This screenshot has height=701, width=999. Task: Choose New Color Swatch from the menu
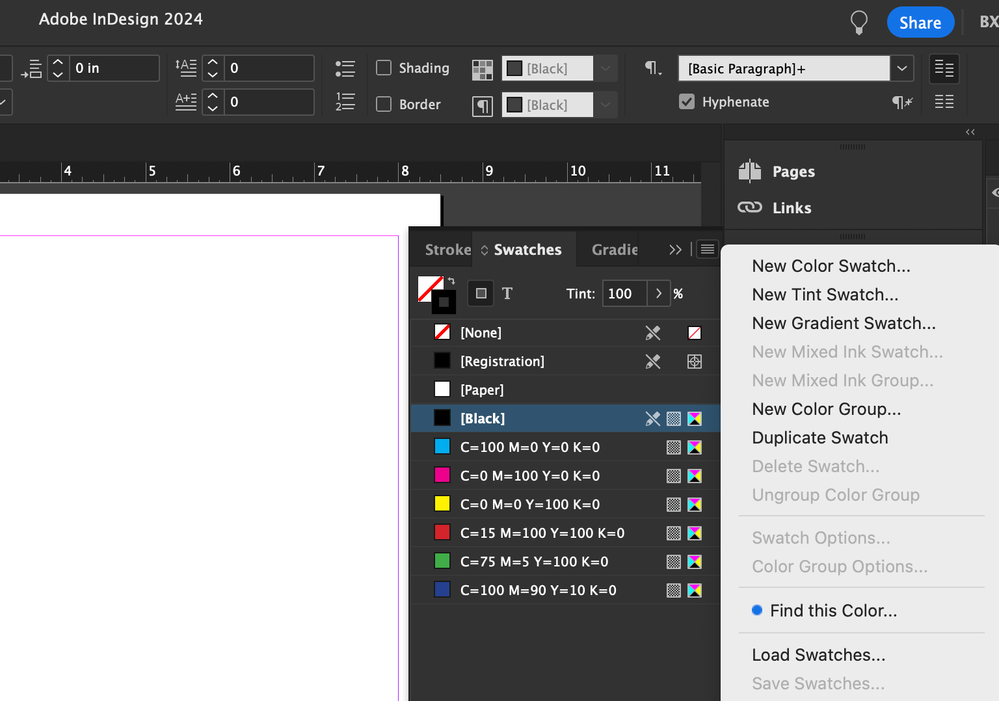[x=830, y=266]
